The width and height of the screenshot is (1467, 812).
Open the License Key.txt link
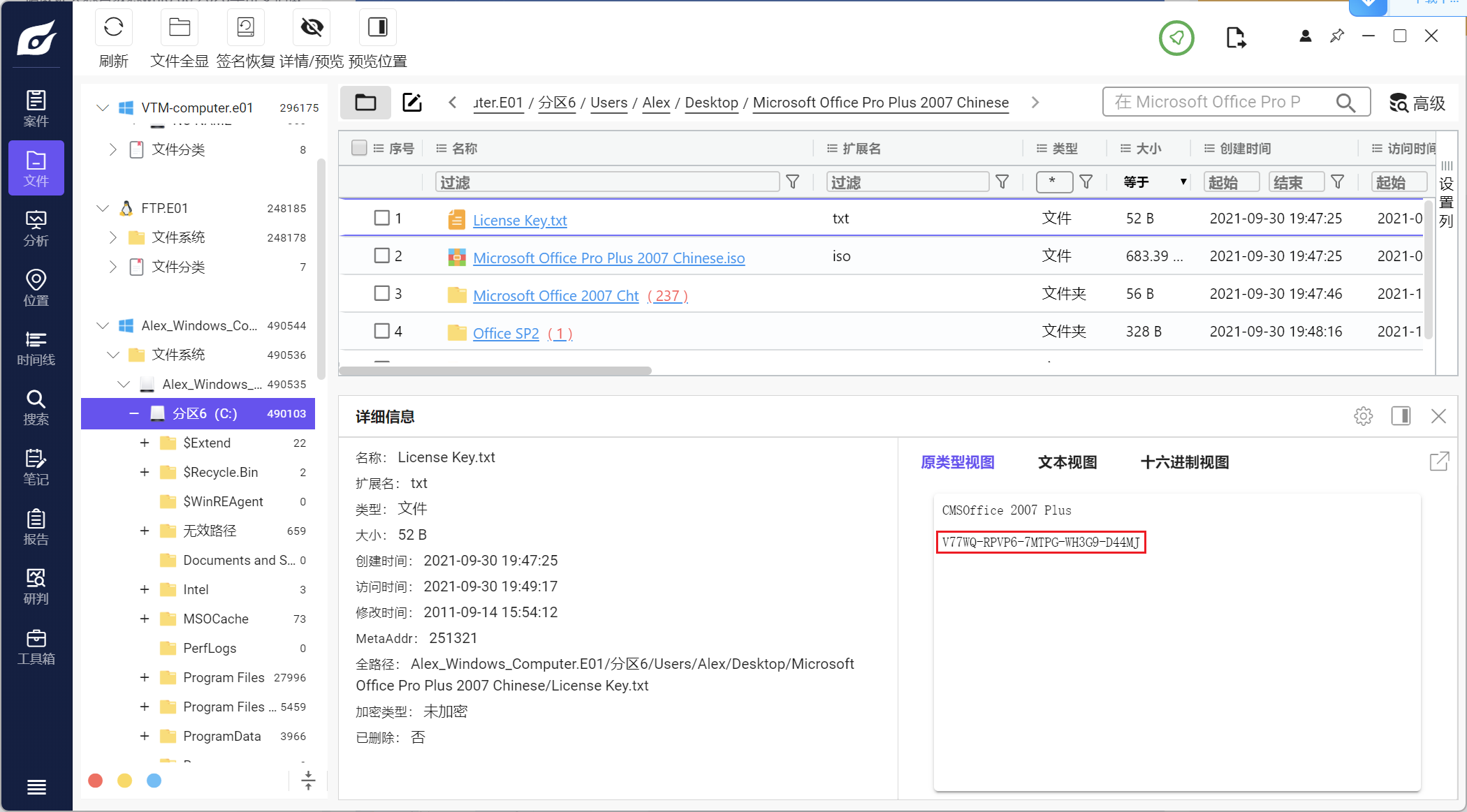(x=520, y=220)
